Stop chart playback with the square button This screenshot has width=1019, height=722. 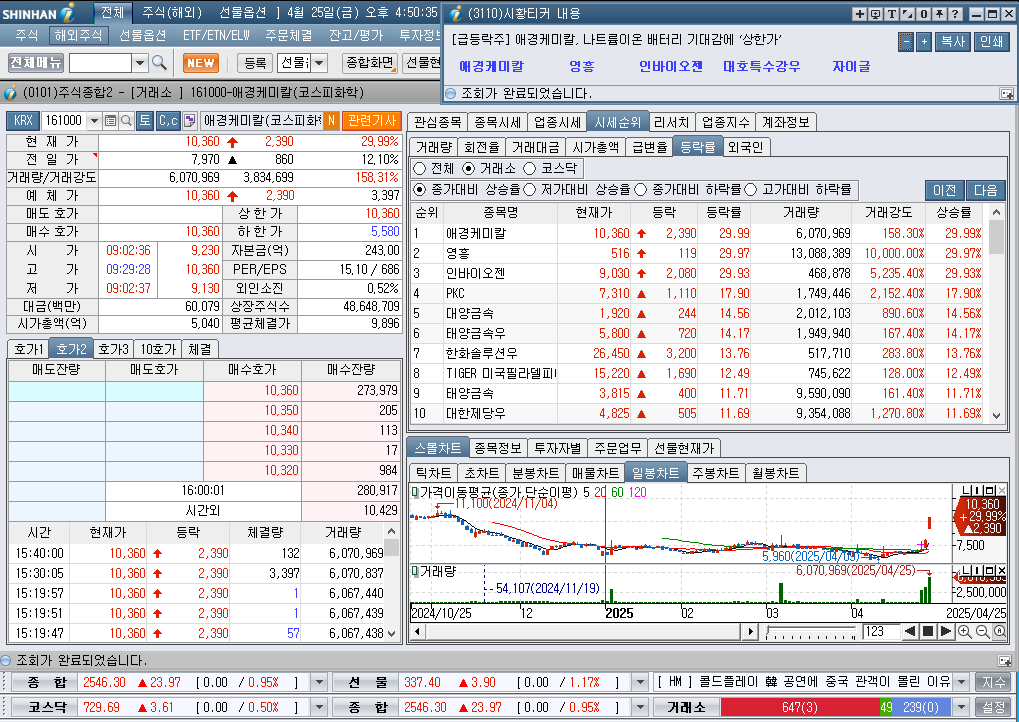928,632
